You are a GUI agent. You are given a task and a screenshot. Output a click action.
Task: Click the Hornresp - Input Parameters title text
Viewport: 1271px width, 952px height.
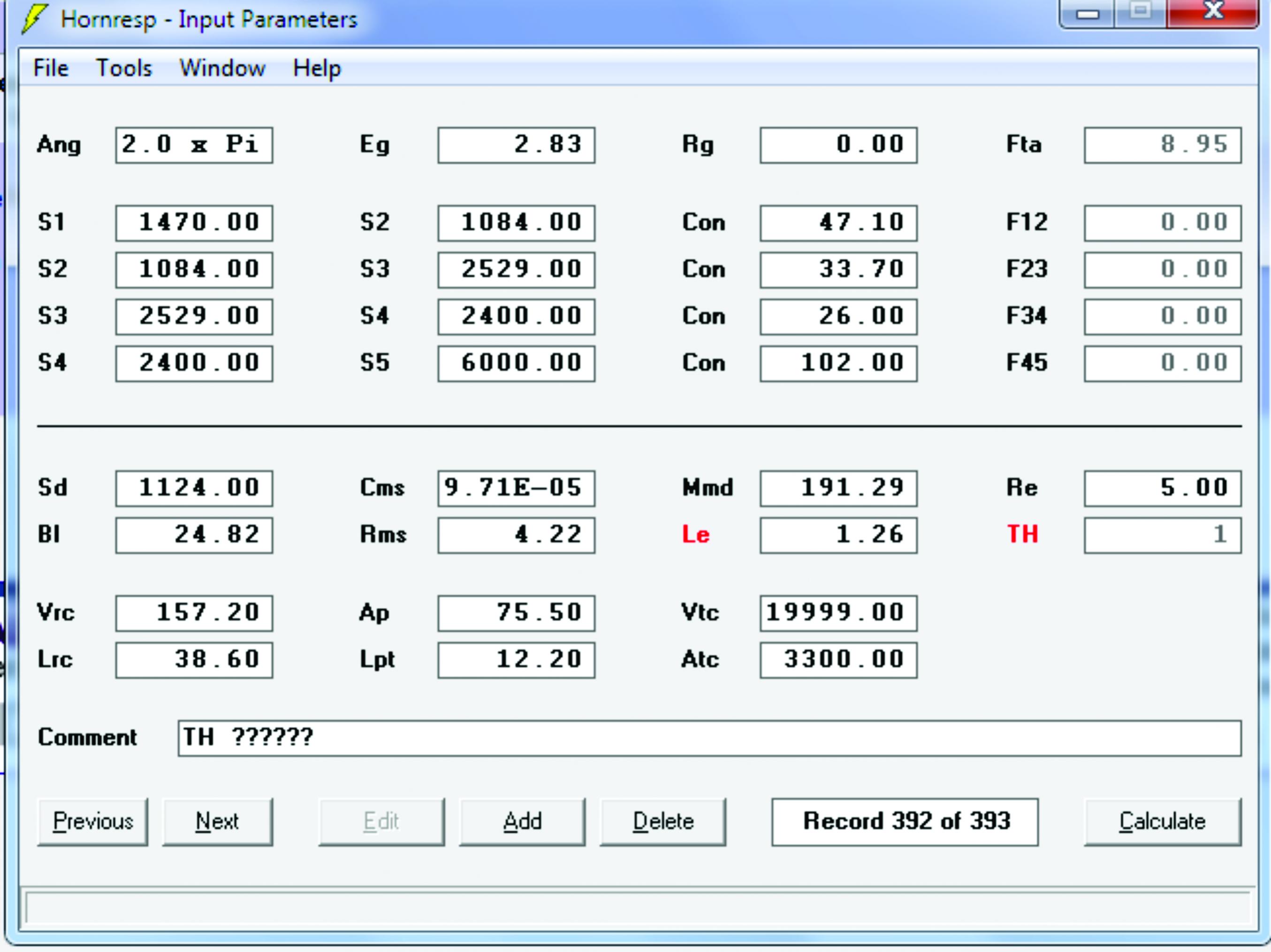209,20
